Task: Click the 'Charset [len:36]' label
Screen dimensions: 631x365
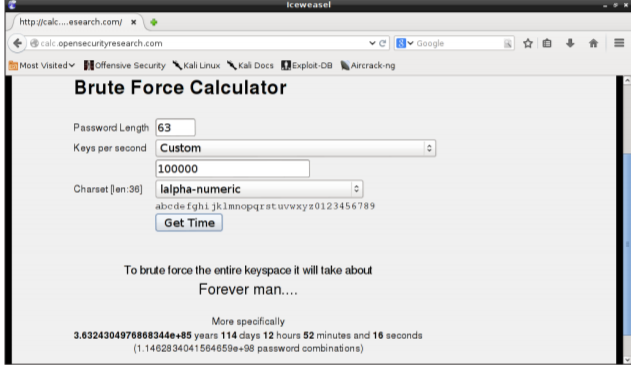Action: 108,189
